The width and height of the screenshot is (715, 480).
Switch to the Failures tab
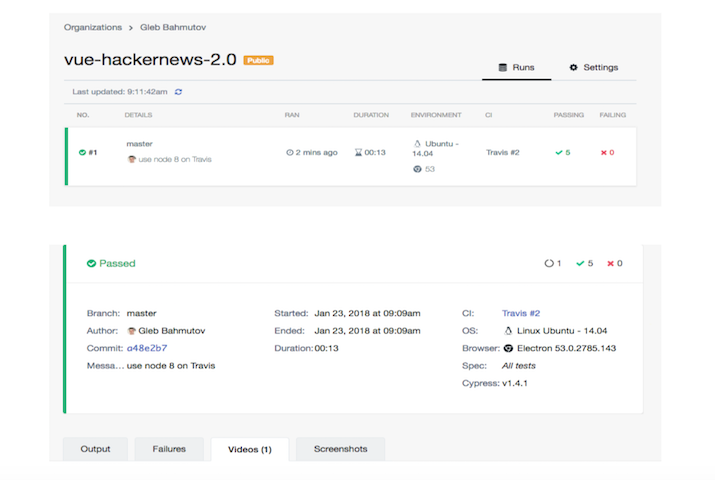pos(169,449)
